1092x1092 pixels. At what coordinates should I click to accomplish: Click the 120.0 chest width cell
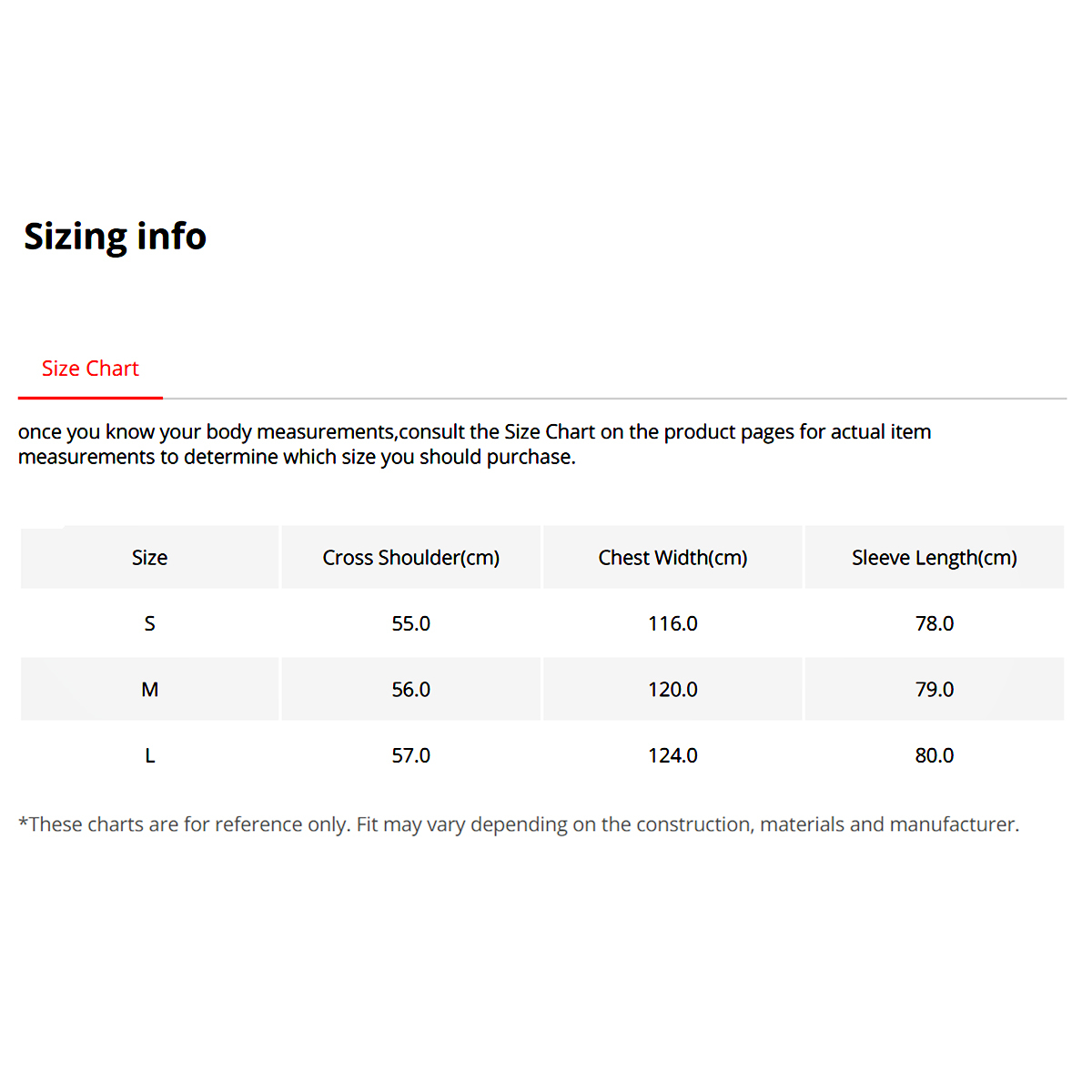[672, 690]
